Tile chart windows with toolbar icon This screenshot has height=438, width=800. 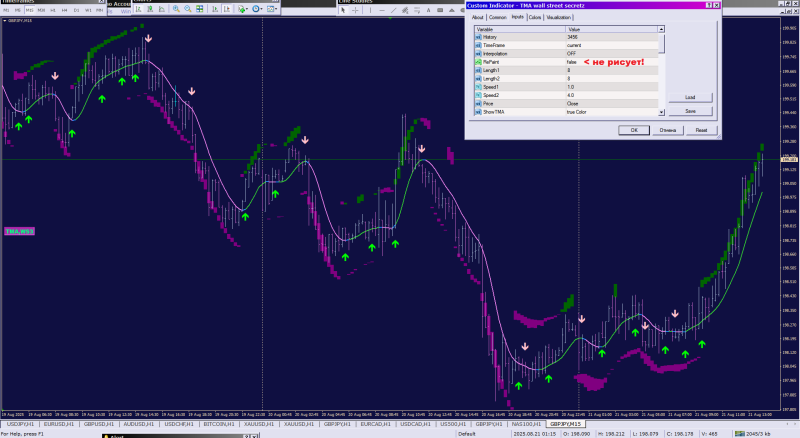click(199, 9)
